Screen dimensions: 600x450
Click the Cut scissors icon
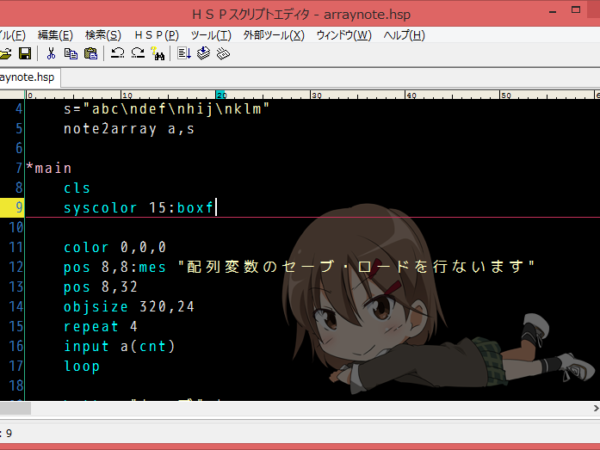(x=51, y=54)
